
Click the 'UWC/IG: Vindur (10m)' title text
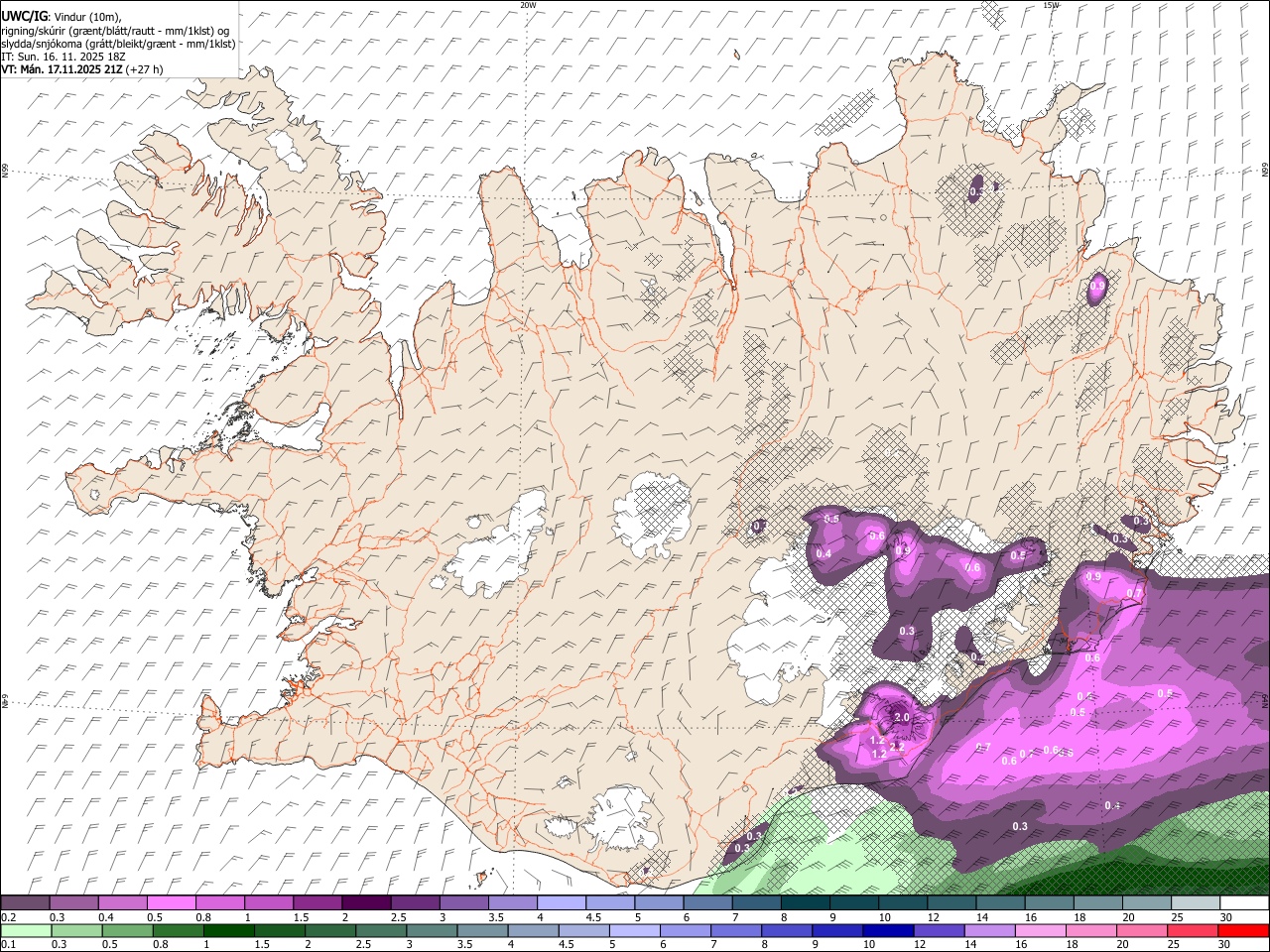[61, 17]
